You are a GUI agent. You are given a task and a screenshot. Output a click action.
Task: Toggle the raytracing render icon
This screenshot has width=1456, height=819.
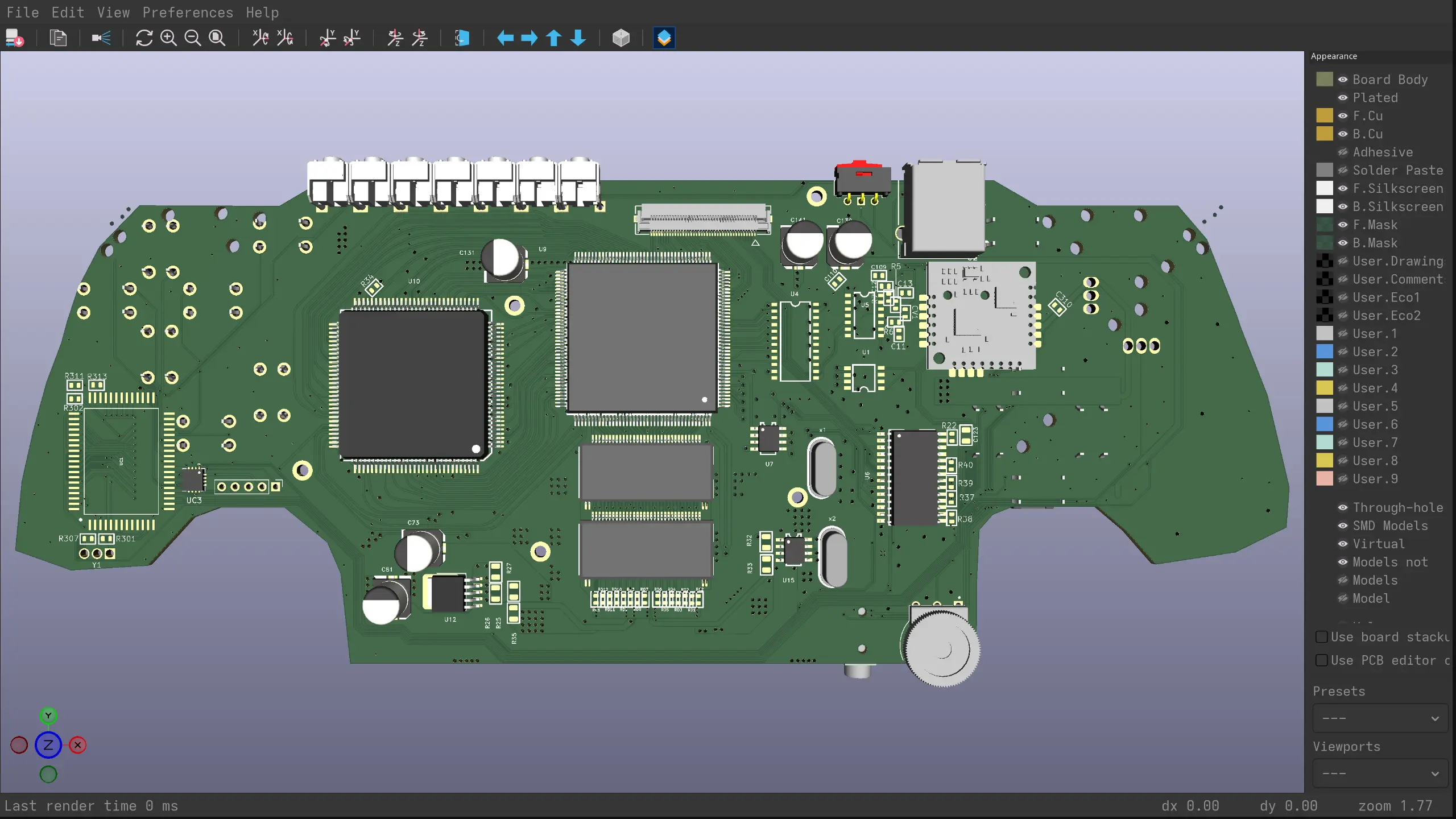tap(101, 38)
